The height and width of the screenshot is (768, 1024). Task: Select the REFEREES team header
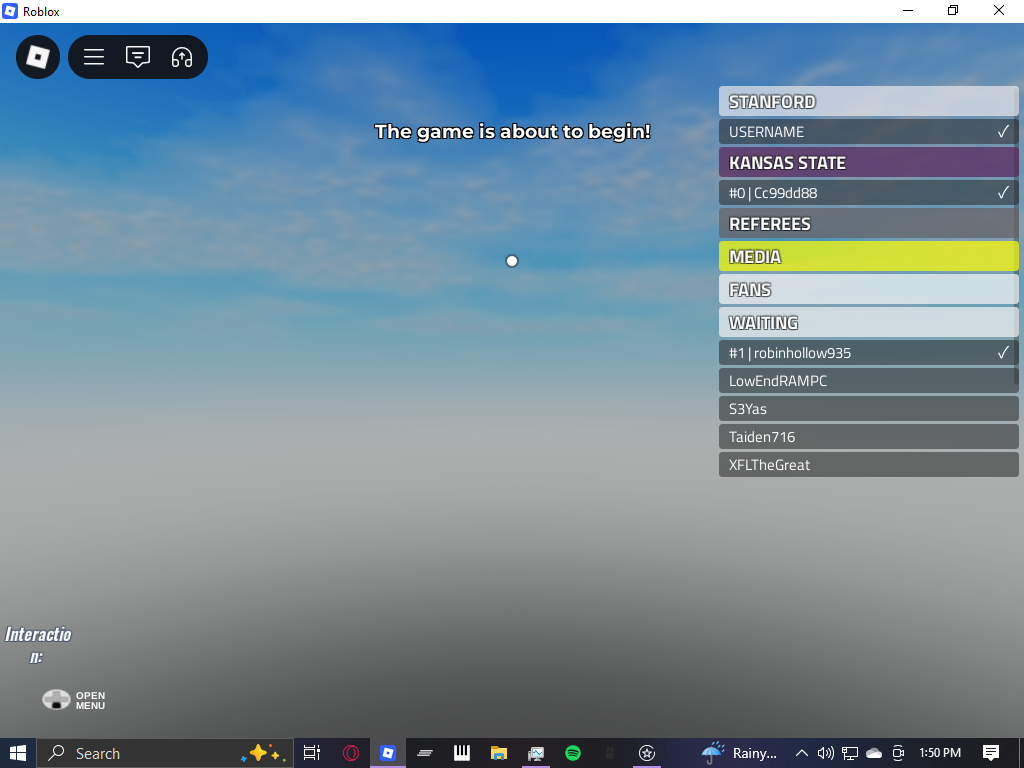[869, 223]
